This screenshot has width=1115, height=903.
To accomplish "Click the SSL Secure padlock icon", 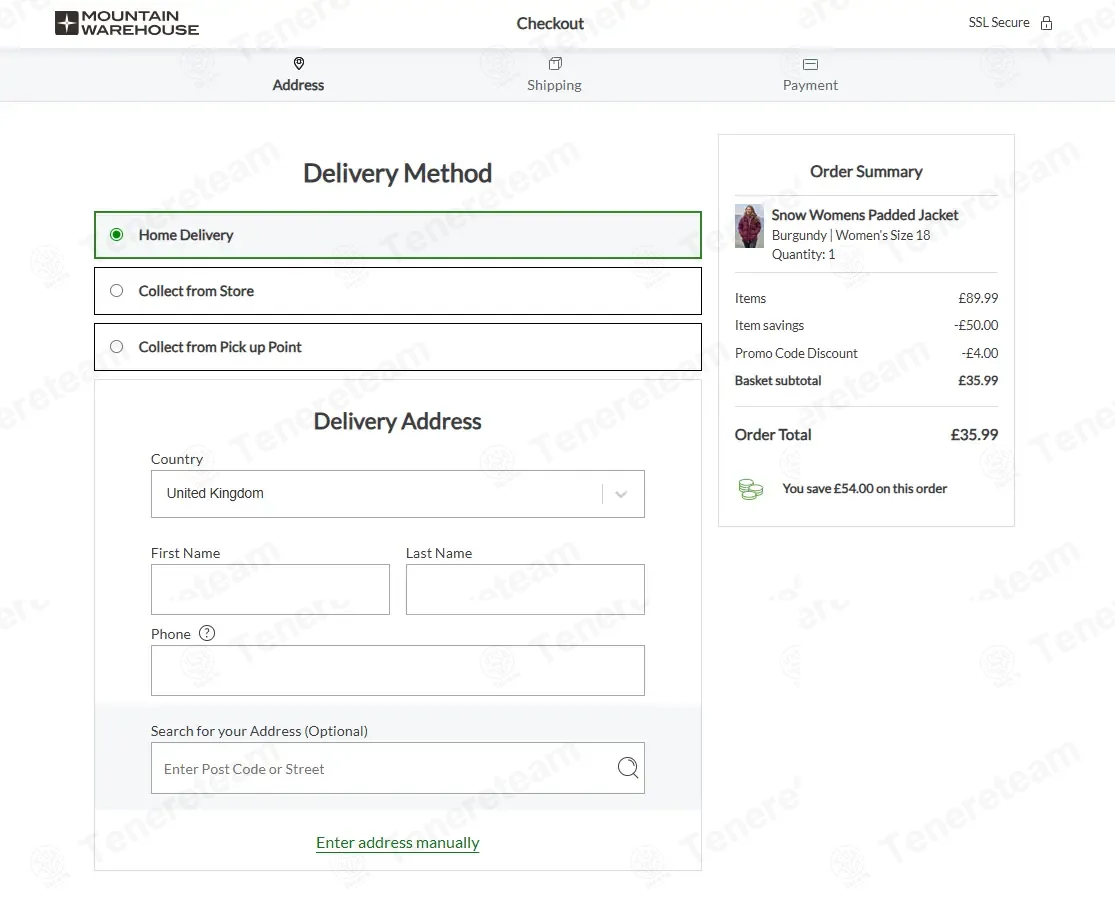I will [1046, 23].
